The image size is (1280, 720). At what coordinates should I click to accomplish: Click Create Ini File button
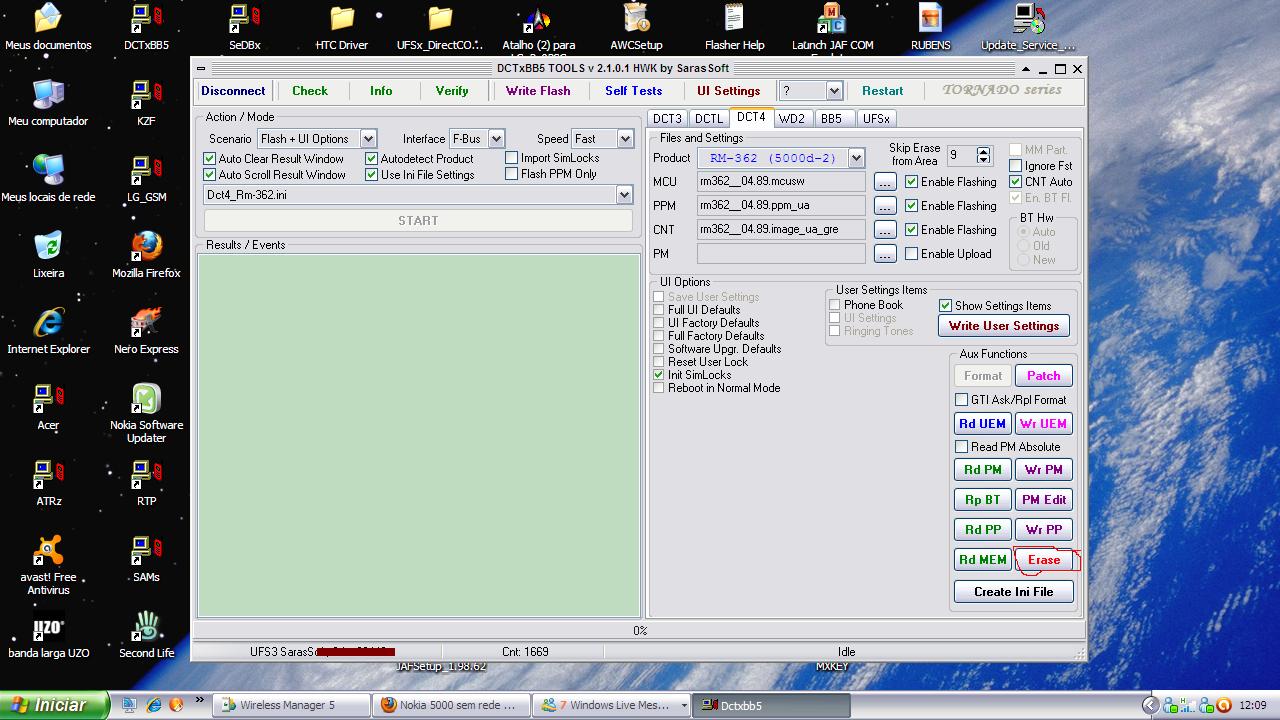[x=1014, y=592]
